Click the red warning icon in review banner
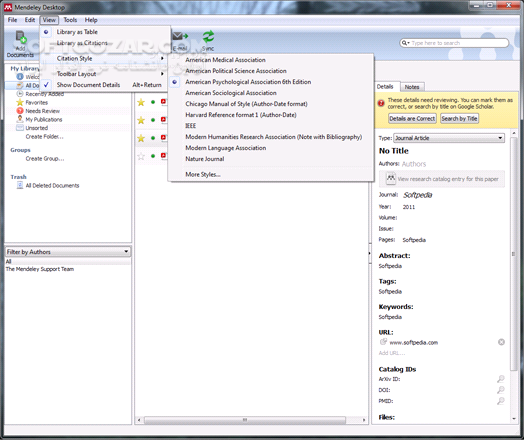Viewport: 524px width, 440px height. pyautogui.click(x=381, y=103)
